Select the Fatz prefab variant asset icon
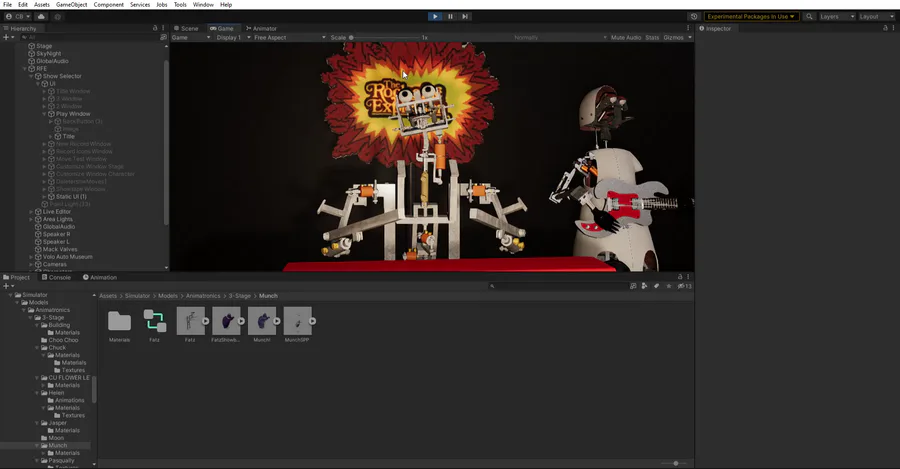900x469 pixels. point(154,321)
